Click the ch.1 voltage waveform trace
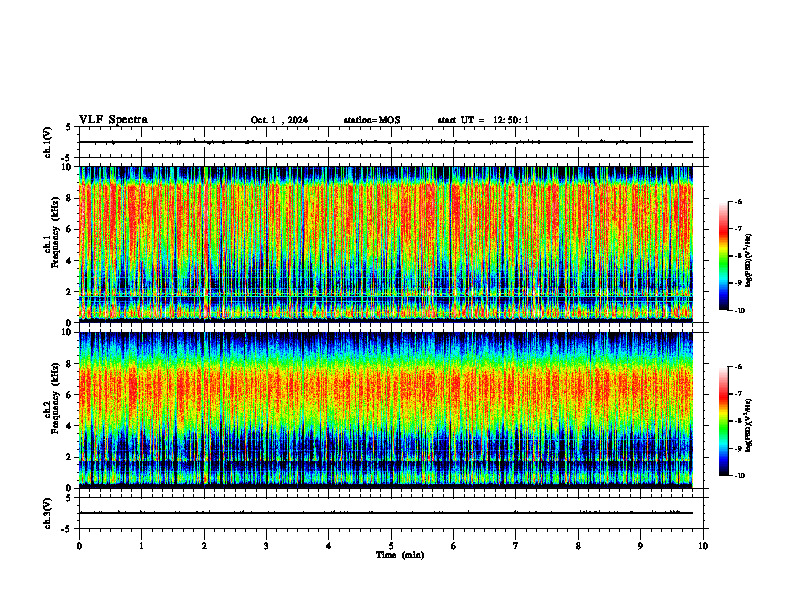Screen dimensions: 792x612 (386, 142)
